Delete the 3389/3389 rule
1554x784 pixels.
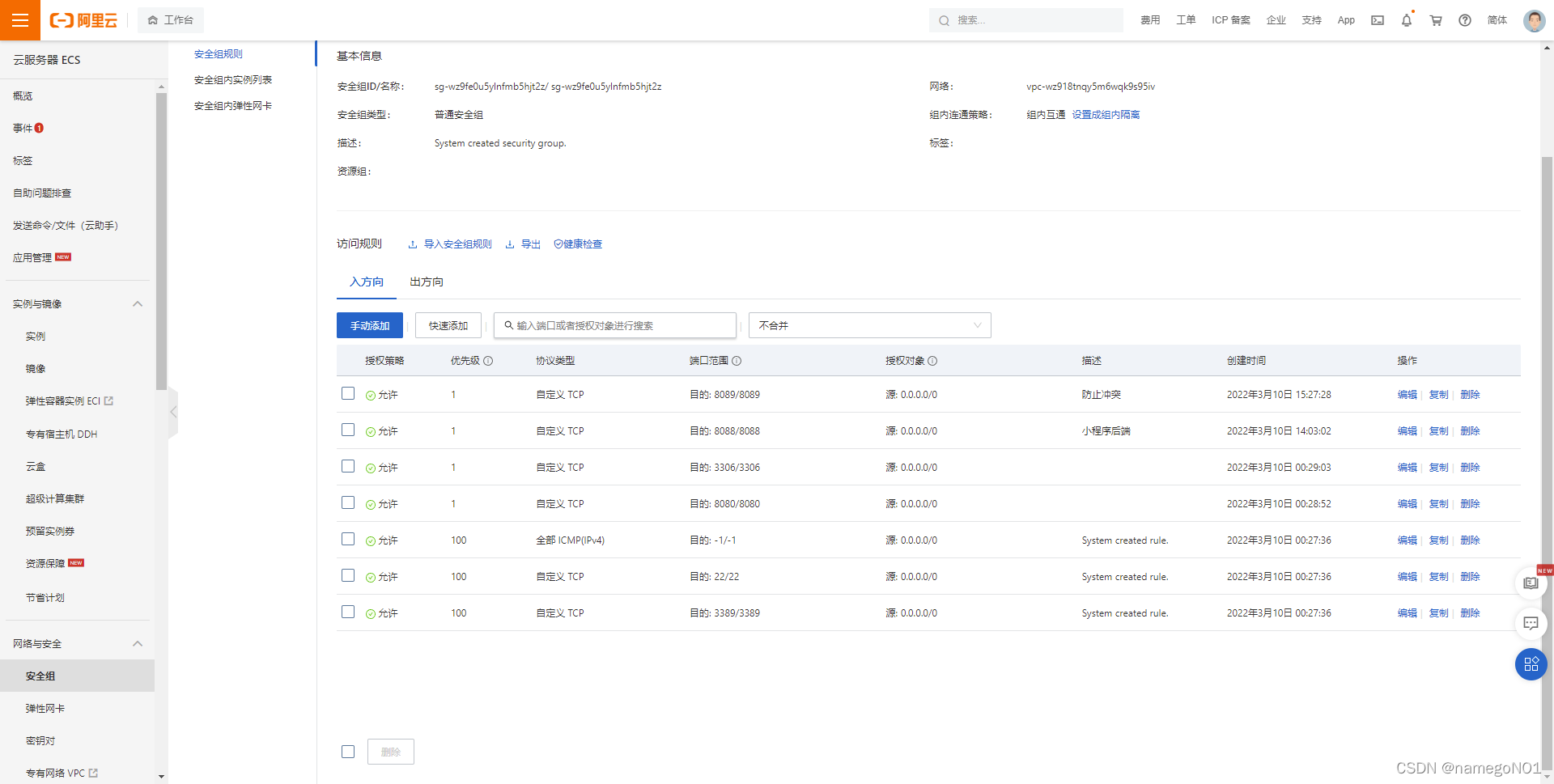click(1470, 613)
